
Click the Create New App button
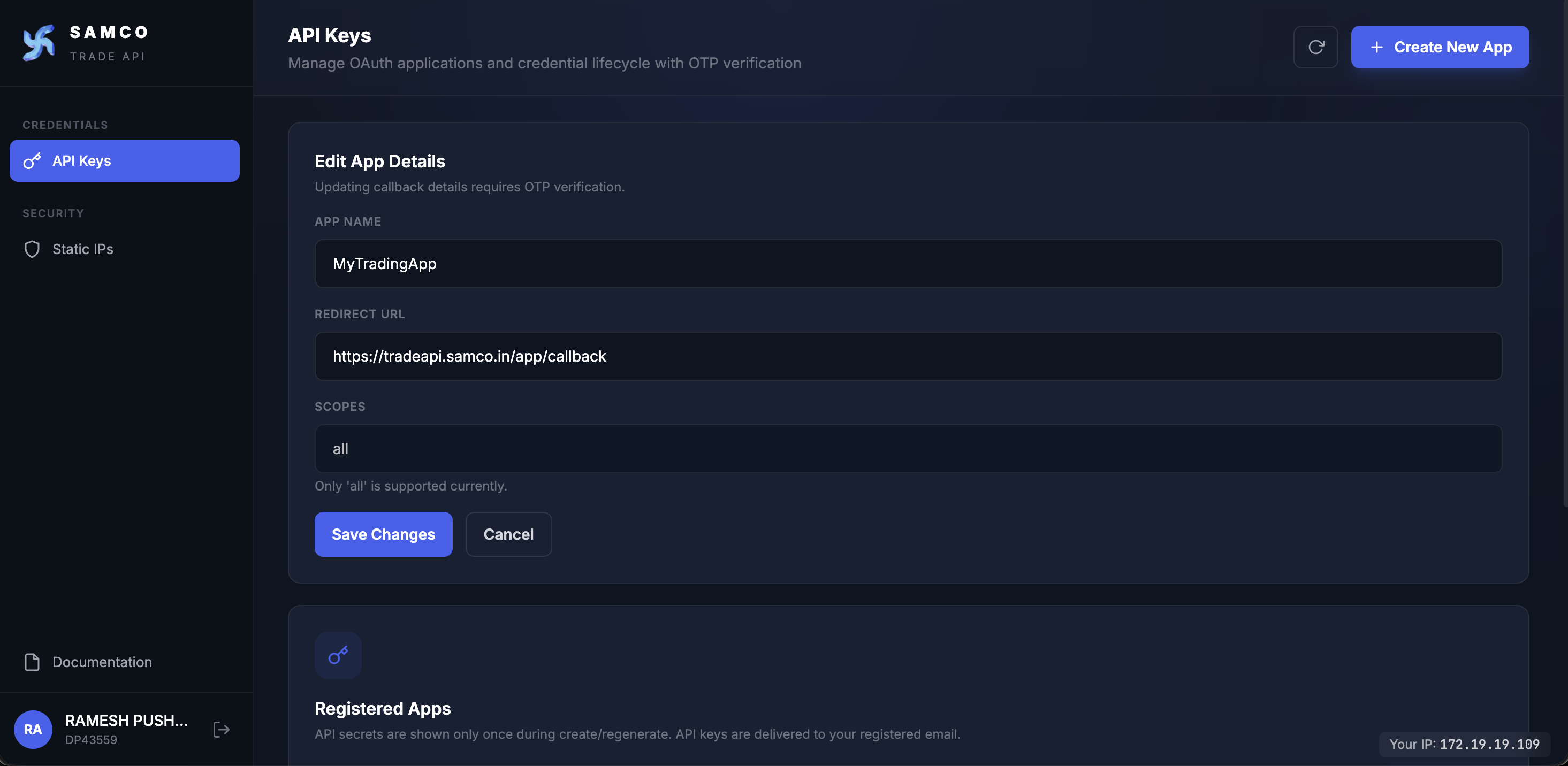(x=1440, y=47)
